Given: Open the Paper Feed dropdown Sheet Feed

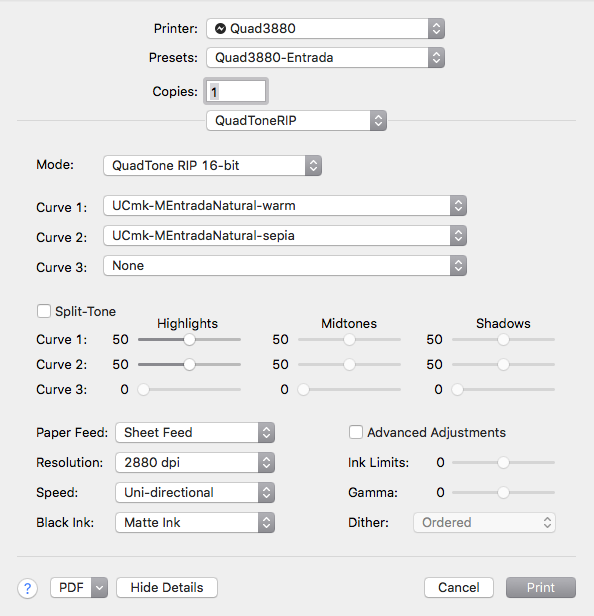Looking at the screenshot, I should point(195,433).
